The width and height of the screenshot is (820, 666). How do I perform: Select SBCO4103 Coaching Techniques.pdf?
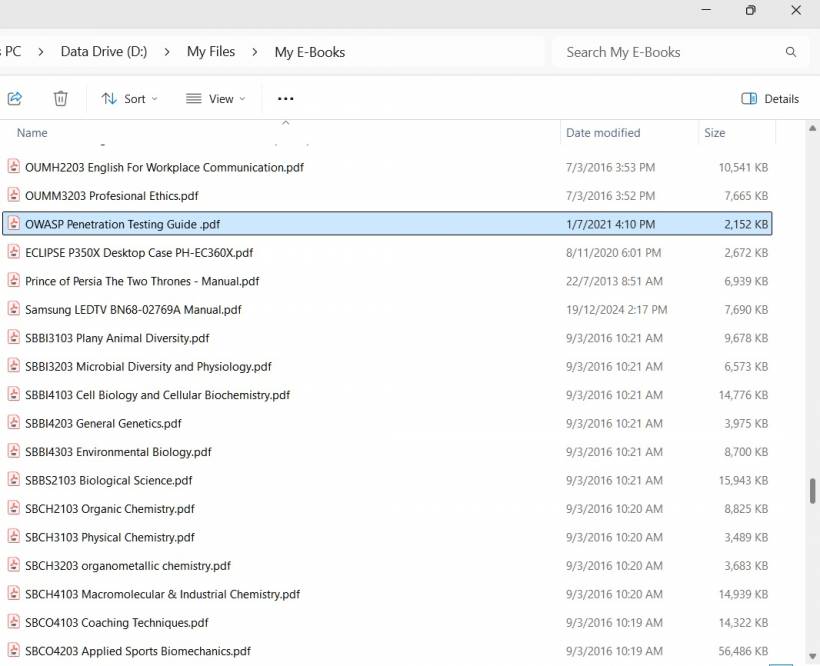pos(387,623)
